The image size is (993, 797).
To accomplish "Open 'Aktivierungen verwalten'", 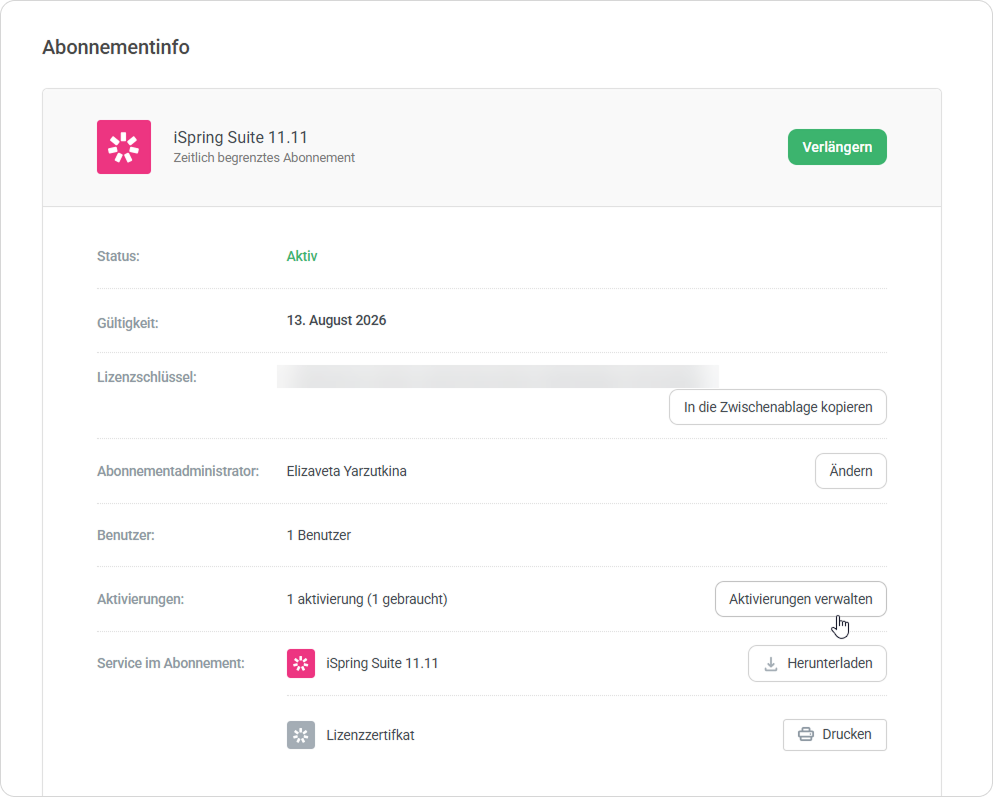I will 800,599.
